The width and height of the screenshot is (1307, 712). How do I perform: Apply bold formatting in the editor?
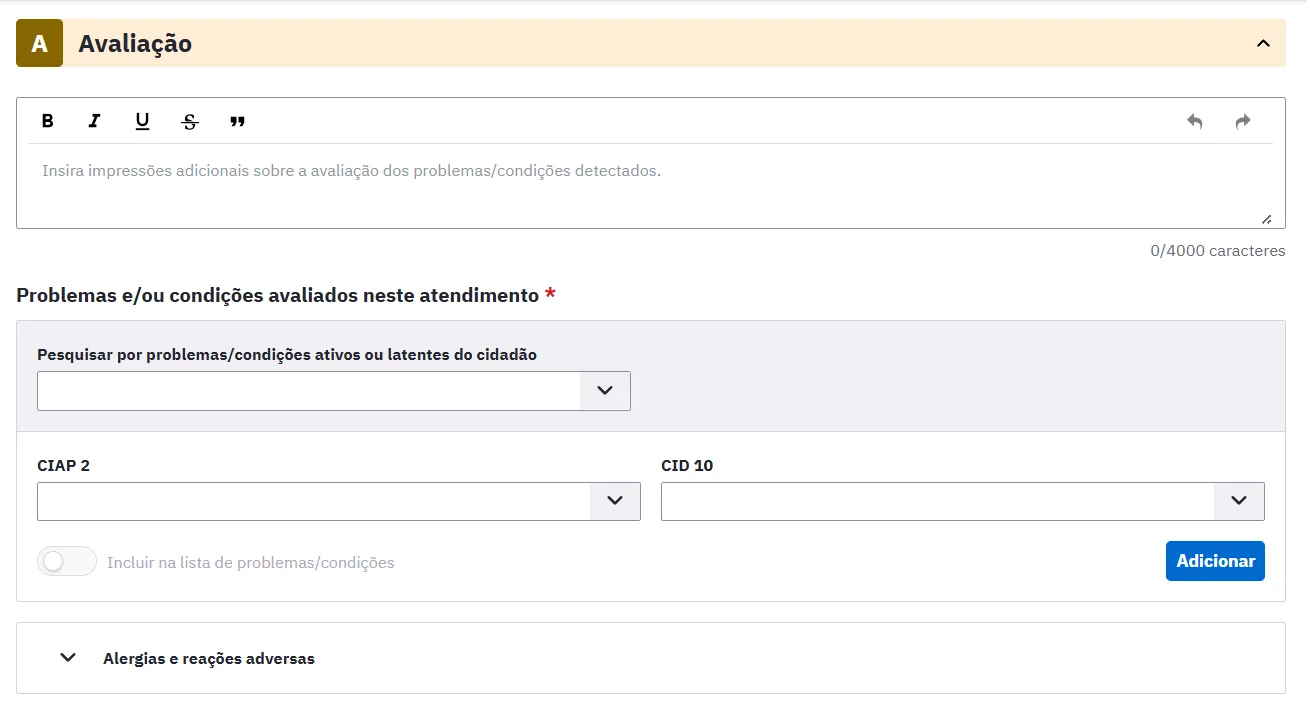tap(47, 121)
